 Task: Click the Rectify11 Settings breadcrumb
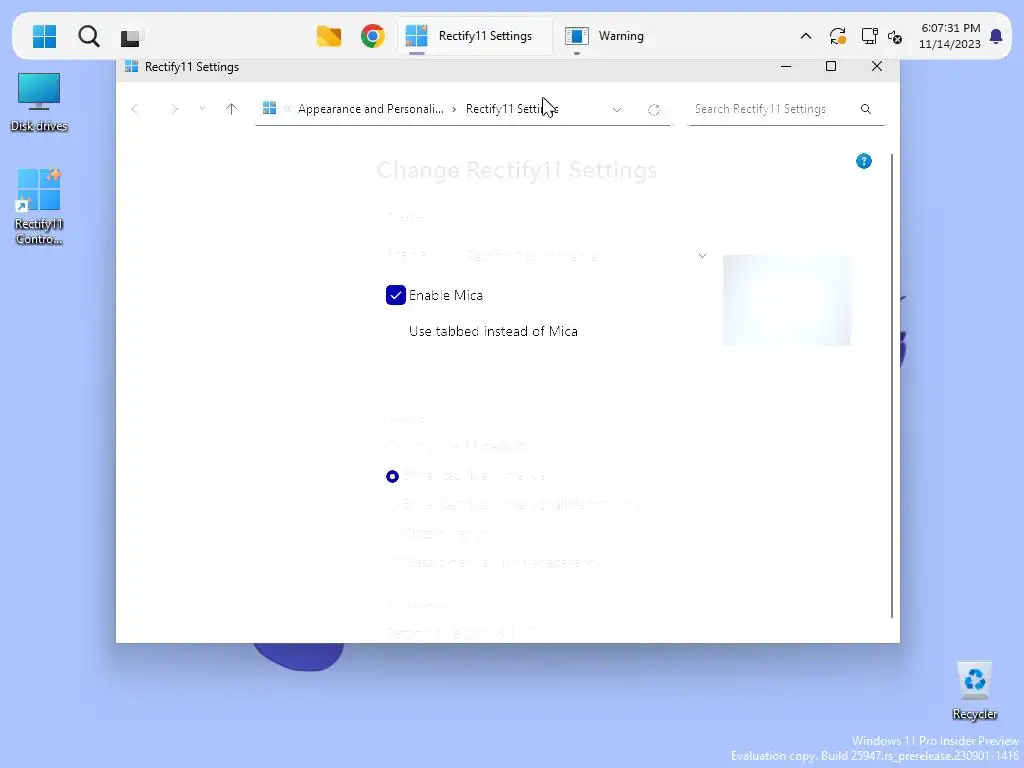click(x=512, y=109)
